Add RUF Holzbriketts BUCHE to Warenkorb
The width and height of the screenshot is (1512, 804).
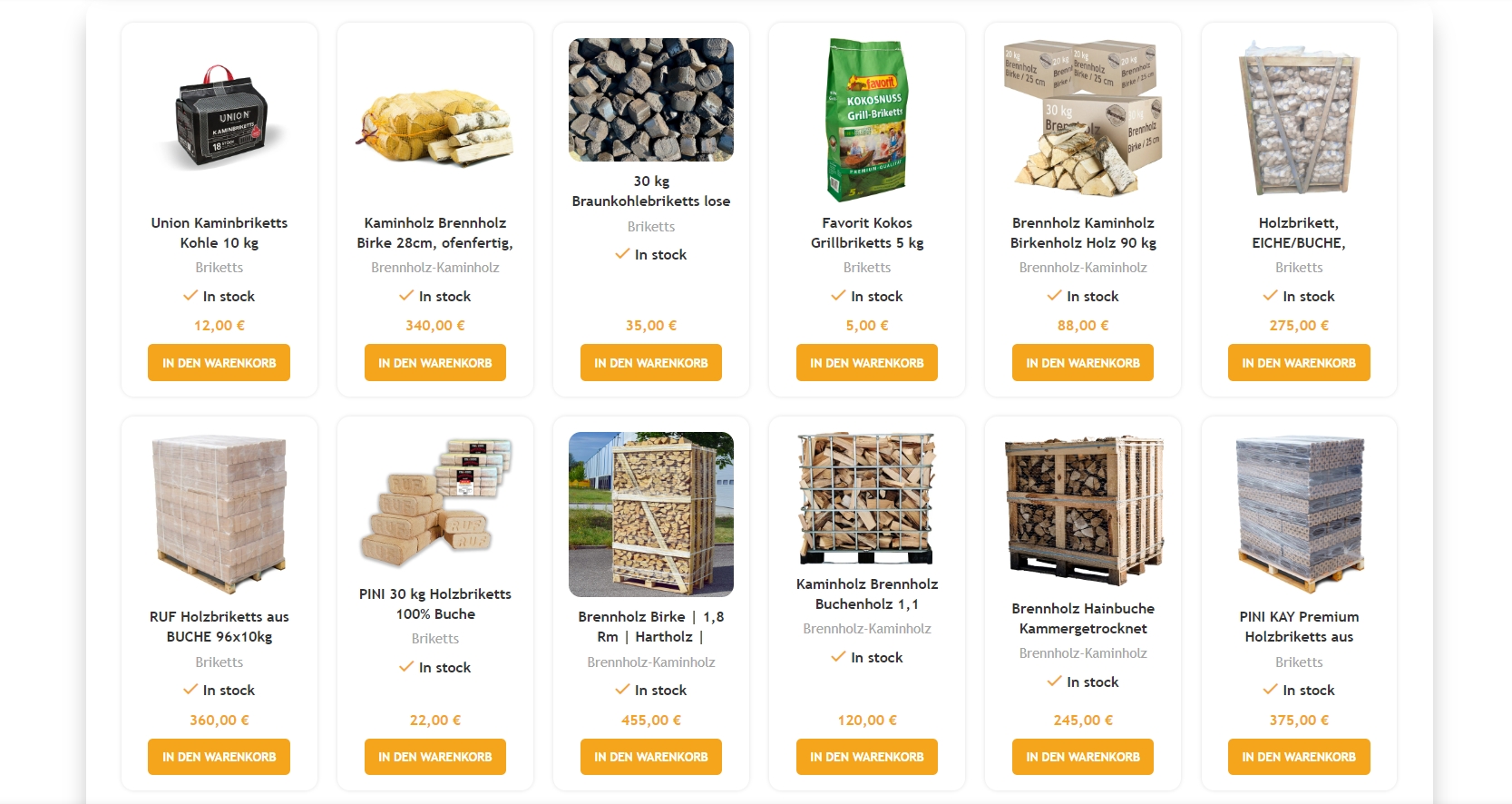pos(219,757)
